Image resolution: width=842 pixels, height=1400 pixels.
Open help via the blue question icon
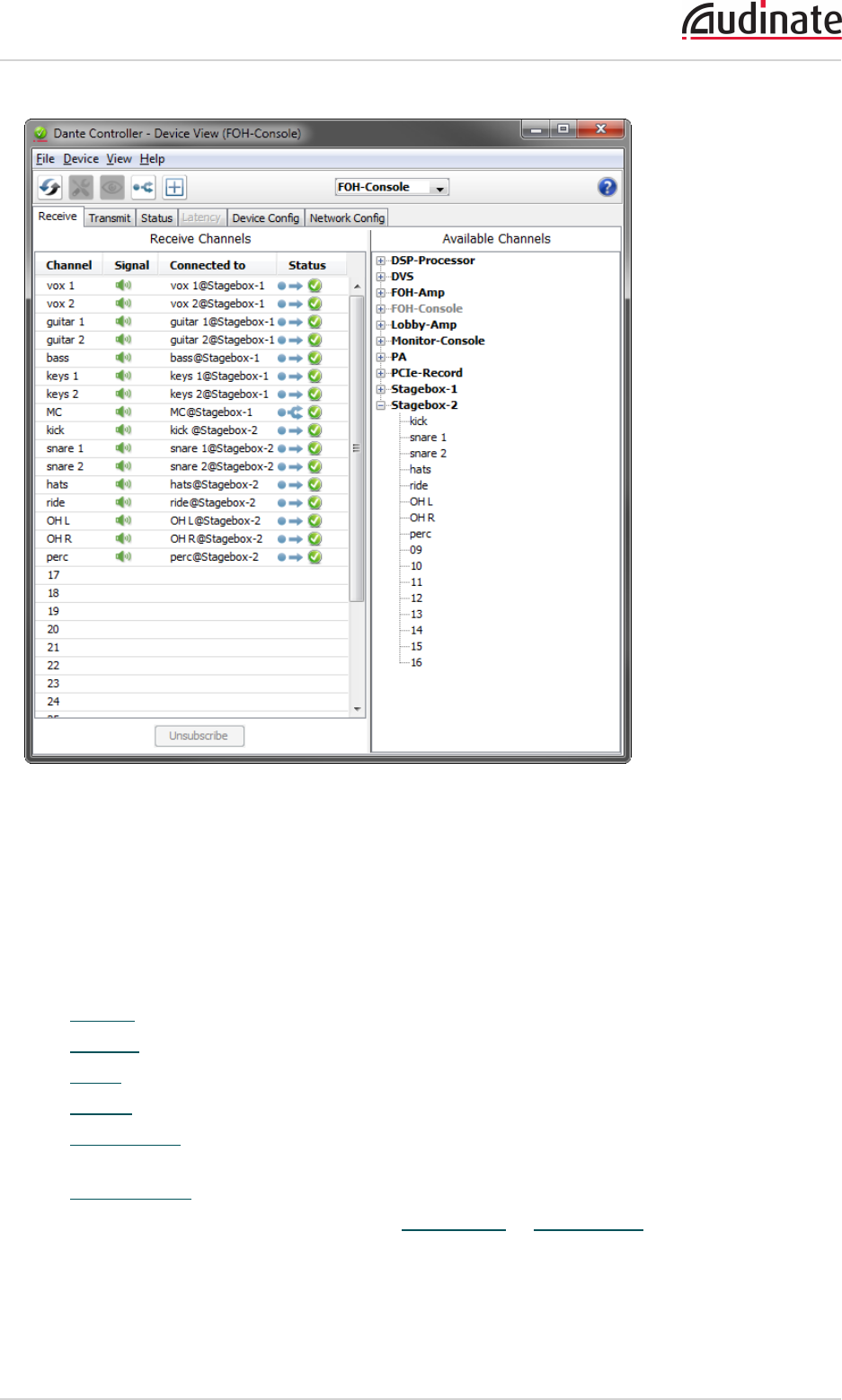pos(607,187)
